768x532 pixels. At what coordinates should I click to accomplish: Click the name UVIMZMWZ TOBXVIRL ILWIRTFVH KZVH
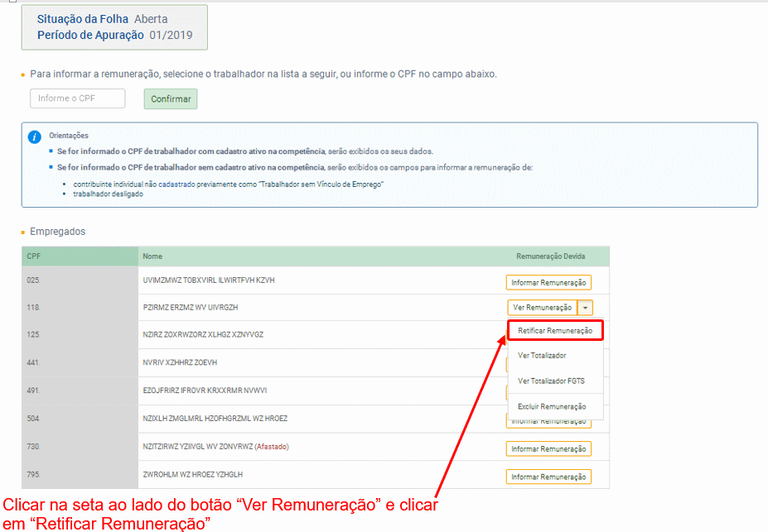coord(209,280)
